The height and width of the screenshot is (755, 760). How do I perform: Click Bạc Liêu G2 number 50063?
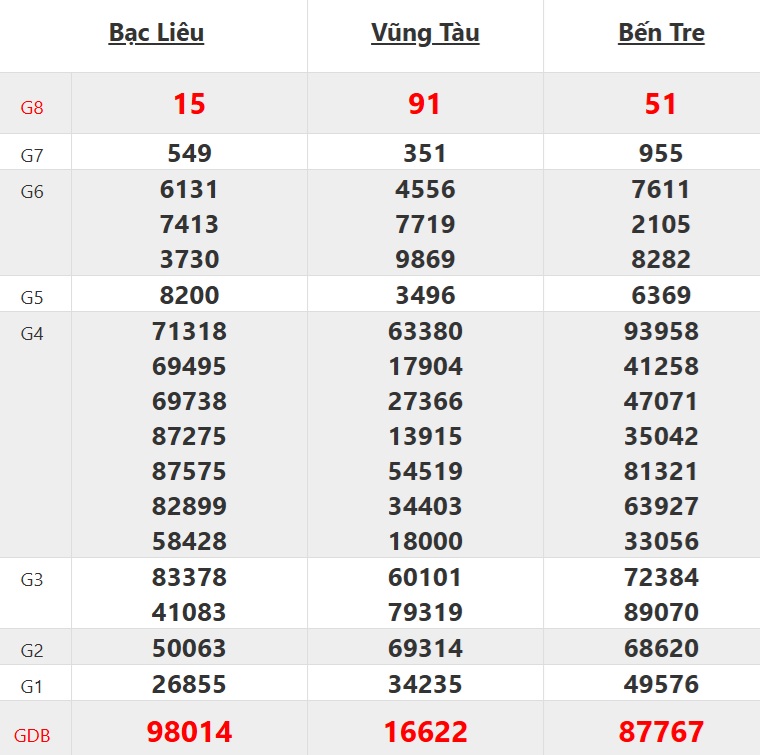click(189, 648)
